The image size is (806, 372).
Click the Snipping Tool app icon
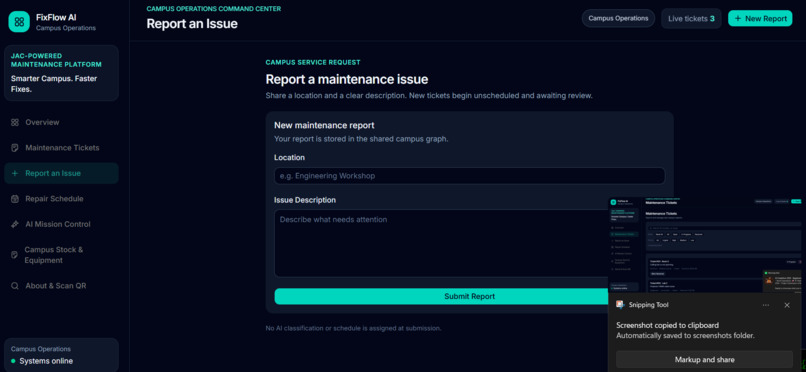(620, 305)
